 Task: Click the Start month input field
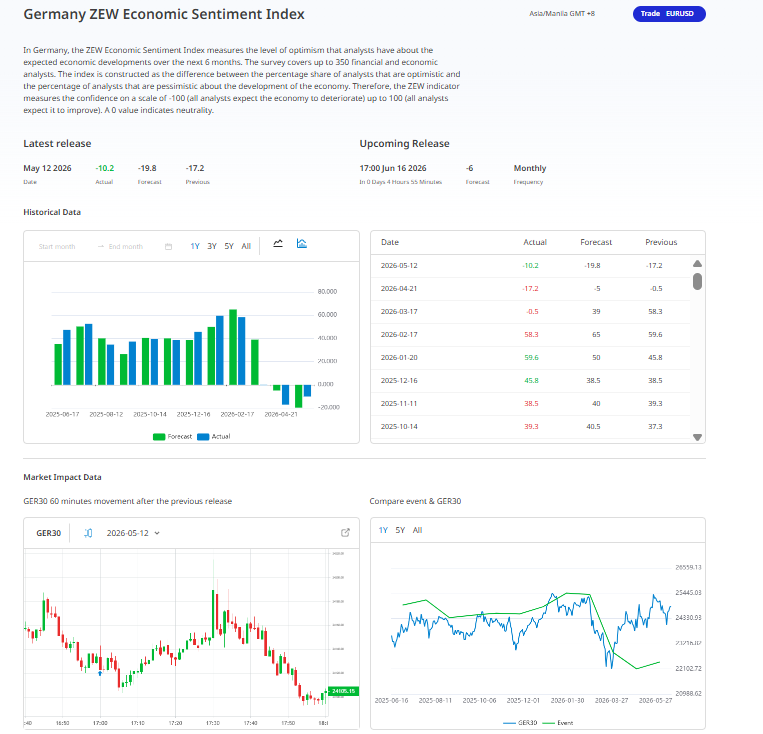pos(57,246)
